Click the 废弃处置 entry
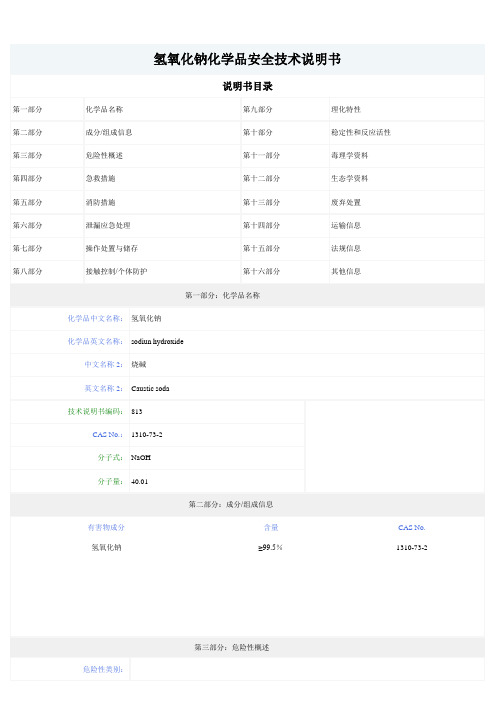Image resolution: width=496 pixels, height=702 pixels. (346, 202)
